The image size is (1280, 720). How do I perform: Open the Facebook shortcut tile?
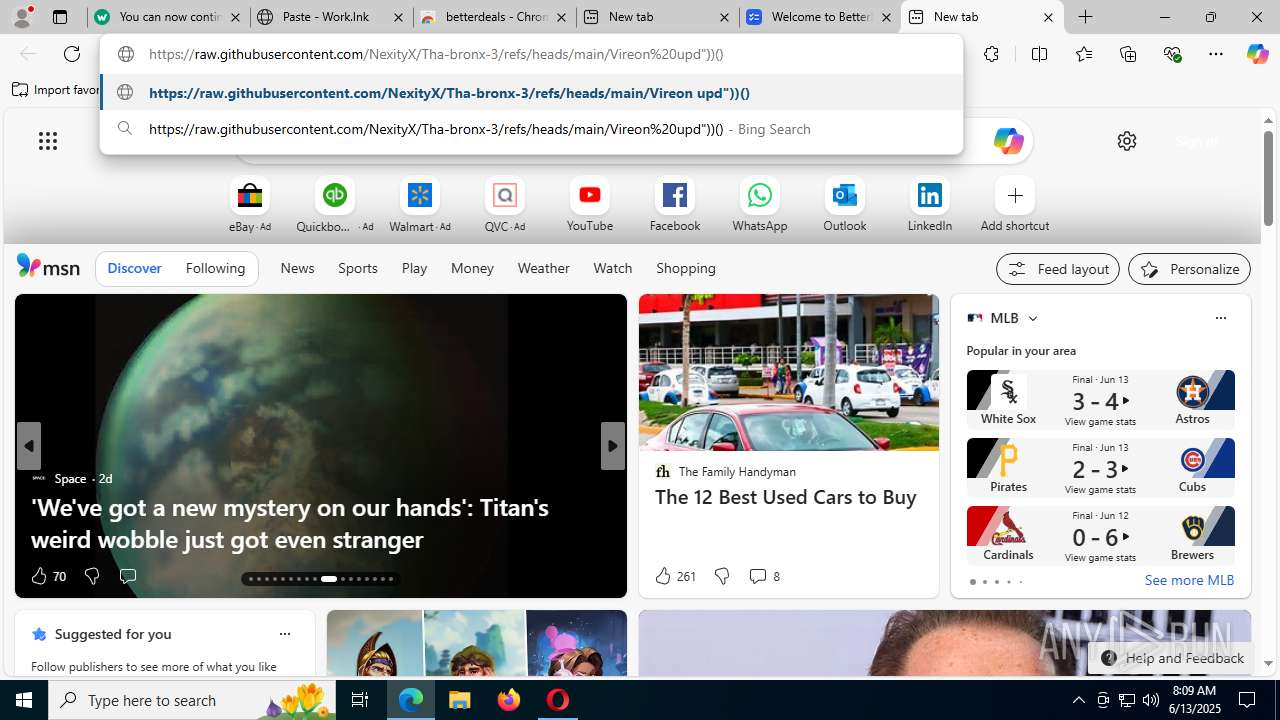[675, 206]
